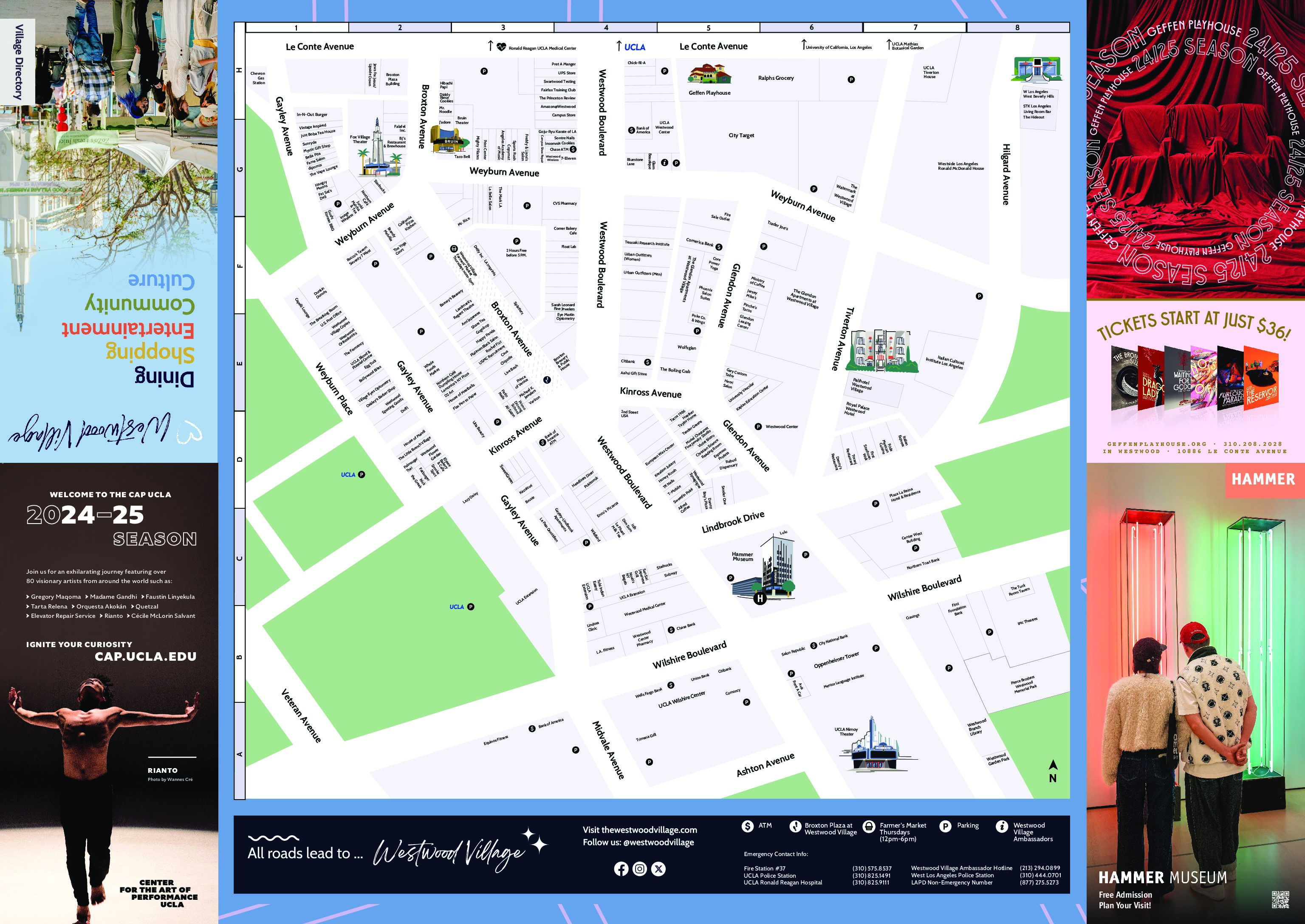Click the Furlough's Paradise poster thumbnail
Image resolution: width=1305 pixels, height=924 pixels.
point(1230,379)
